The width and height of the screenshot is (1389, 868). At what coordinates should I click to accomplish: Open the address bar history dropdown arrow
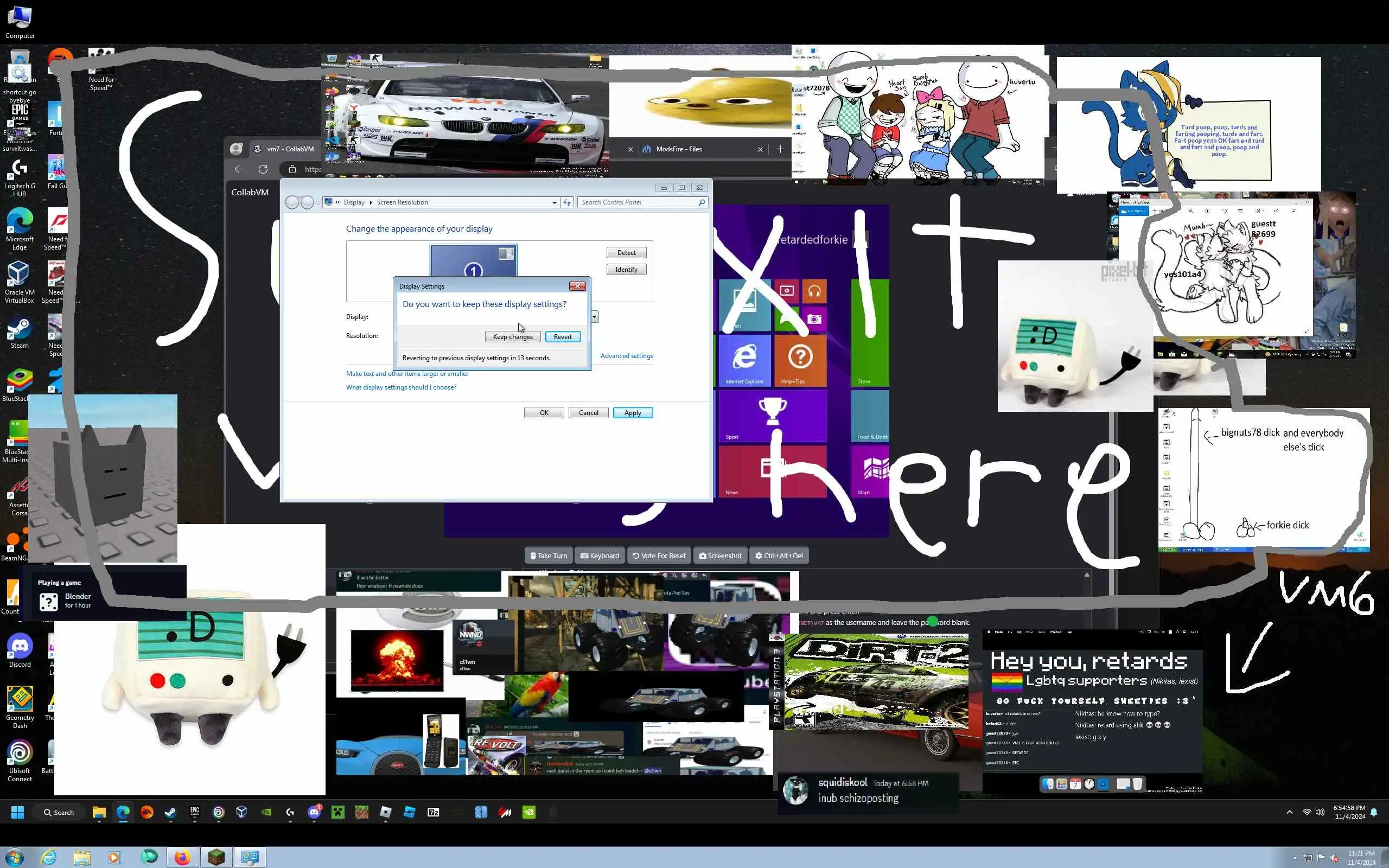[x=554, y=202]
